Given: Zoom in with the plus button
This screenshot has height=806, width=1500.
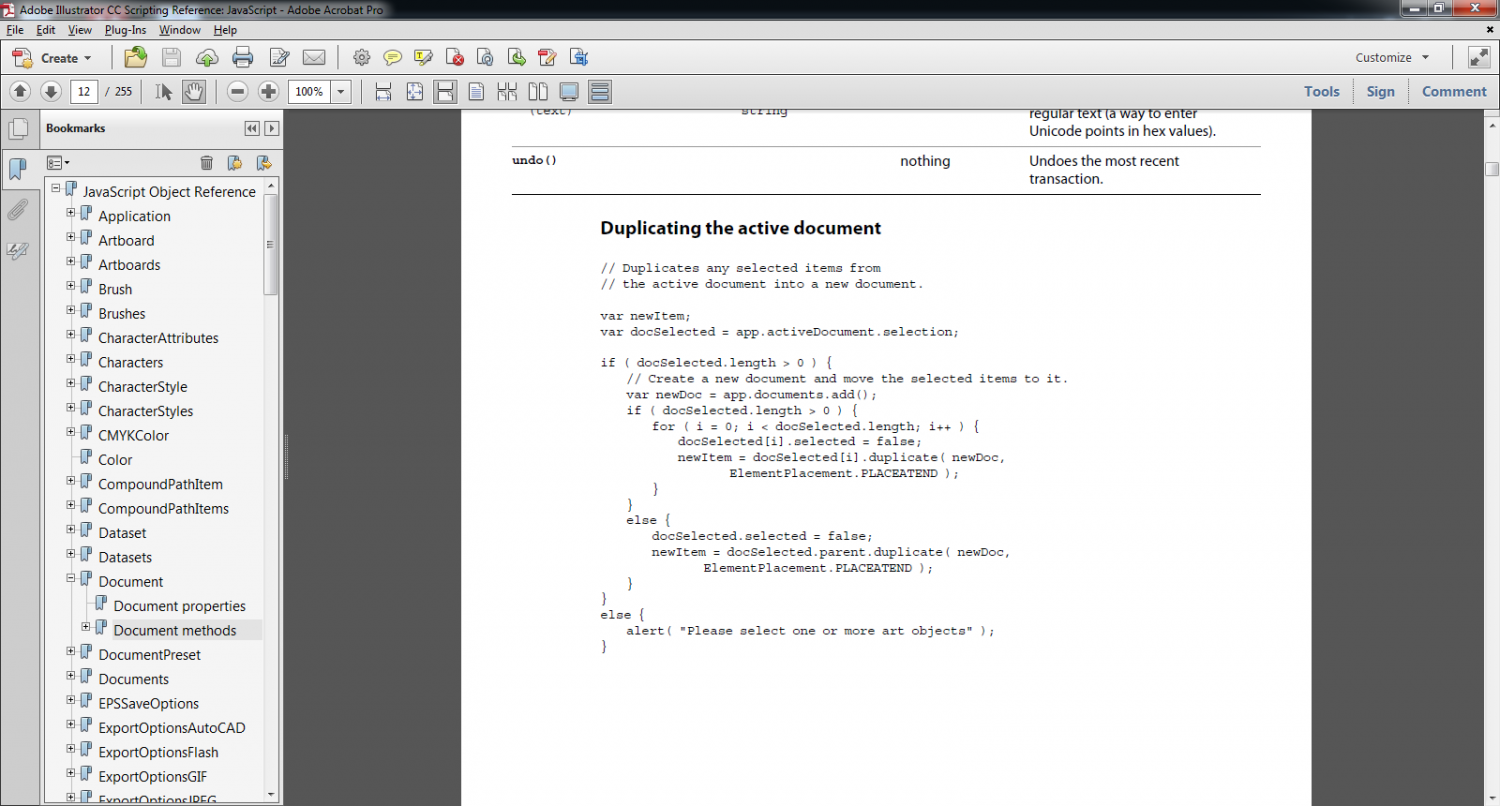Looking at the screenshot, I should [x=268, y=91].
